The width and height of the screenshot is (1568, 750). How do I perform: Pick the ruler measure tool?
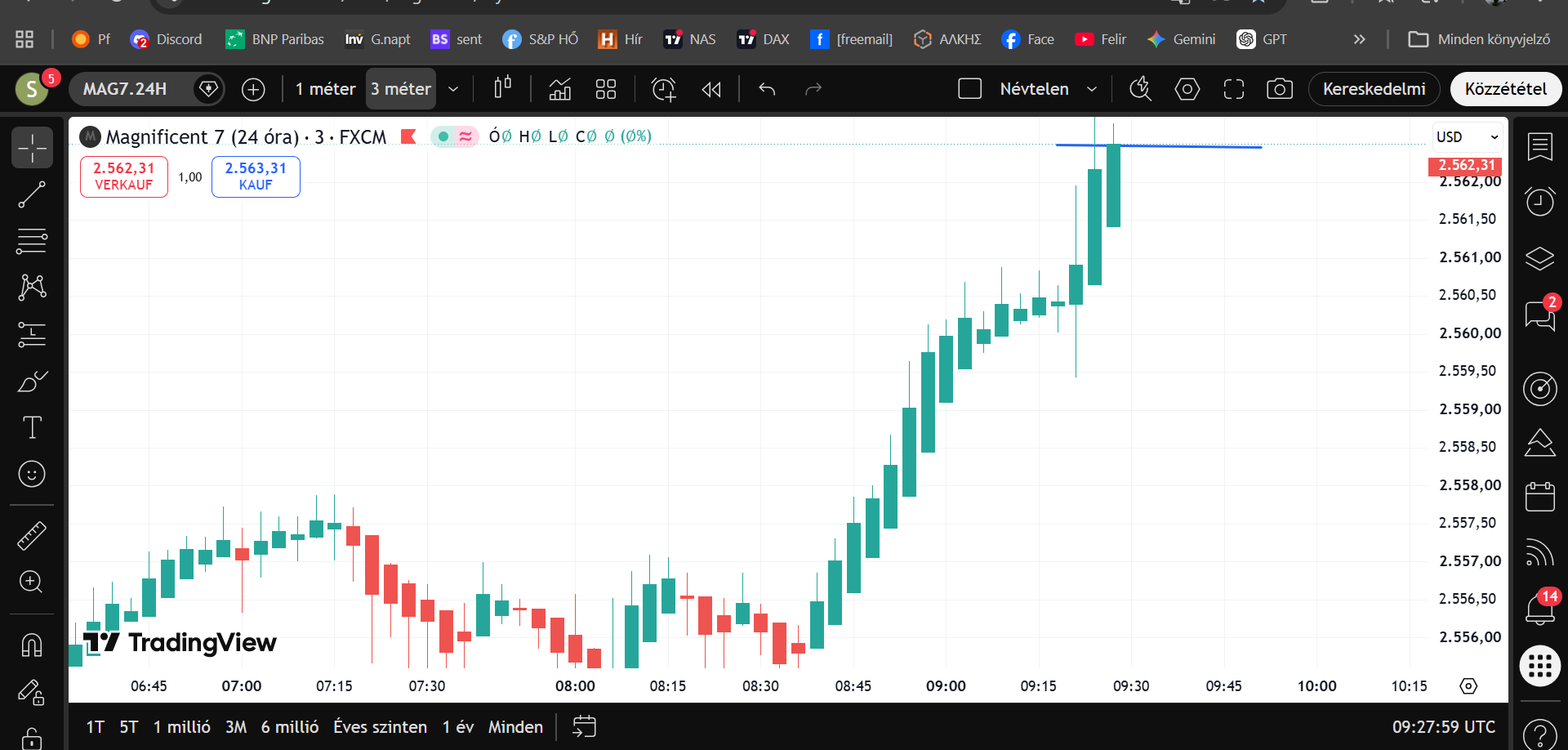(x=32, y=535)
